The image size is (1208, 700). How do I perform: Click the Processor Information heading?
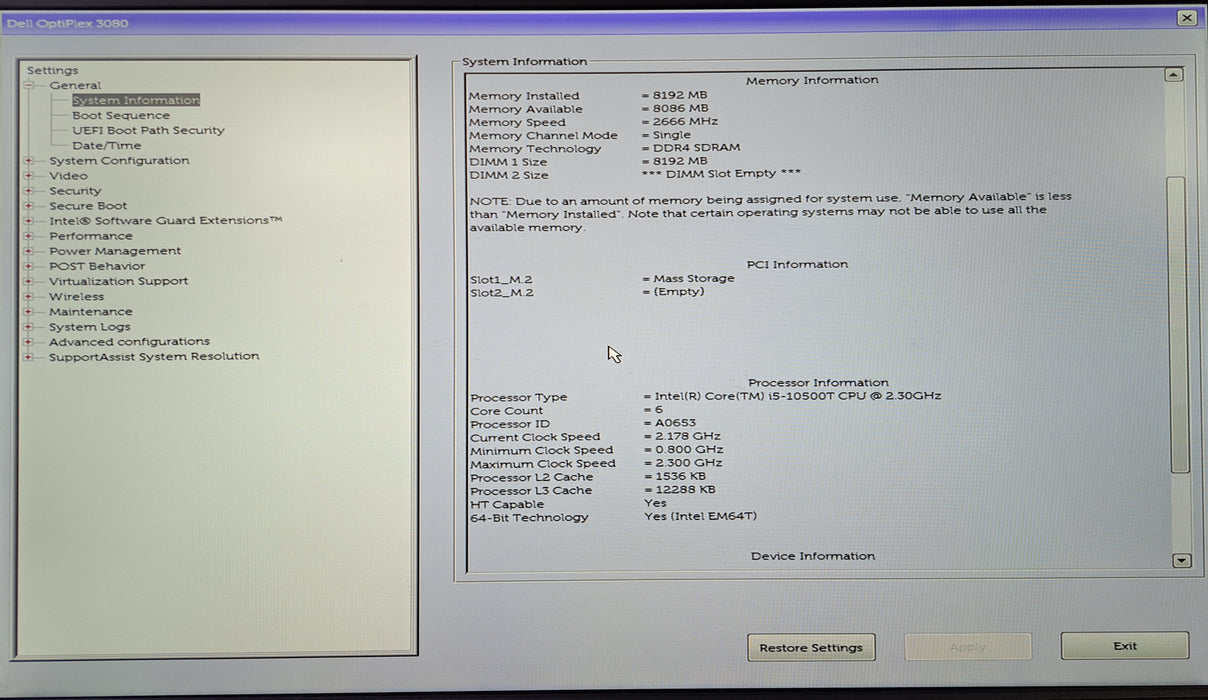pyautogui.click(x=818, y=382)
